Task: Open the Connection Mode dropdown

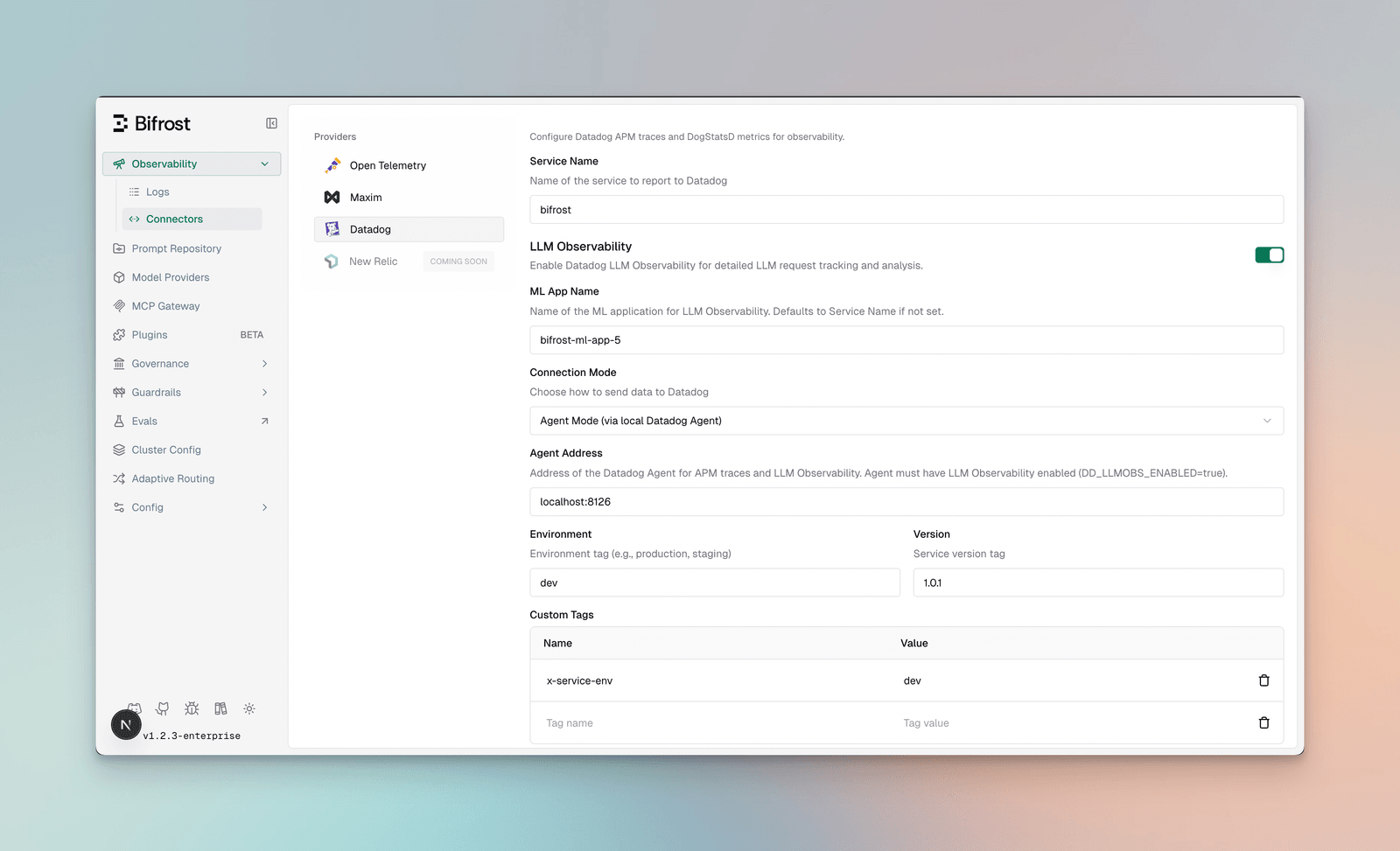Action: click(x=906, y=421)
